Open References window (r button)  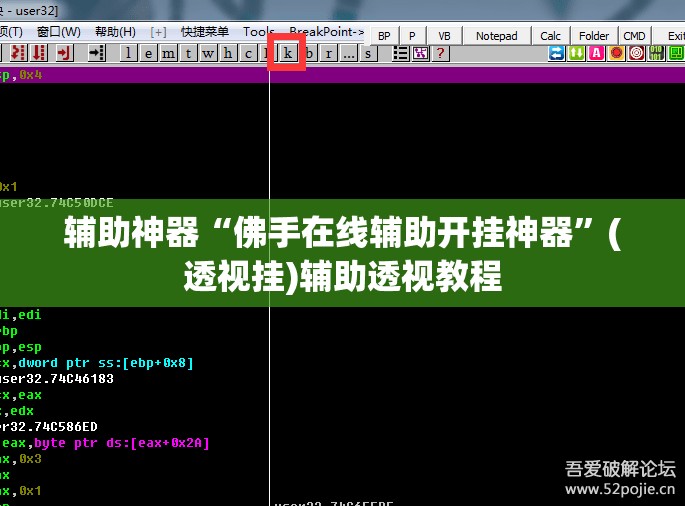point(329,53)
